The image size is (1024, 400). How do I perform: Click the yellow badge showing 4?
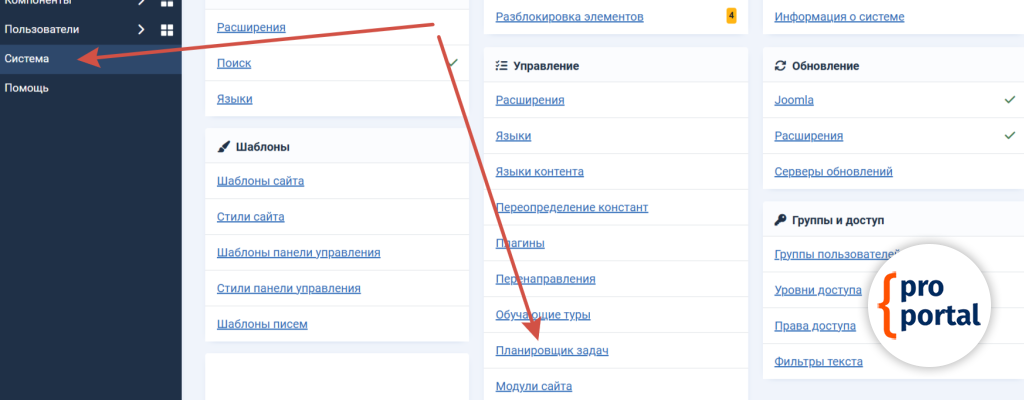pos(731,16)
